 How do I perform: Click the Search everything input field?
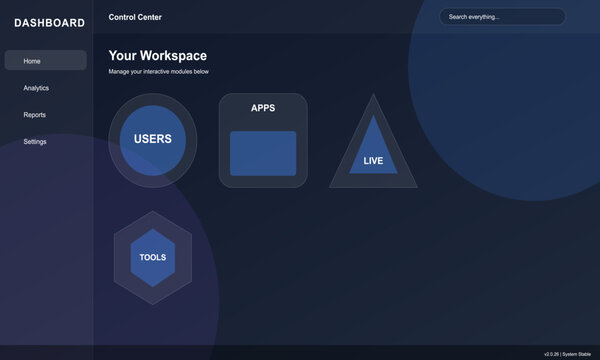(x=502, y=17)
